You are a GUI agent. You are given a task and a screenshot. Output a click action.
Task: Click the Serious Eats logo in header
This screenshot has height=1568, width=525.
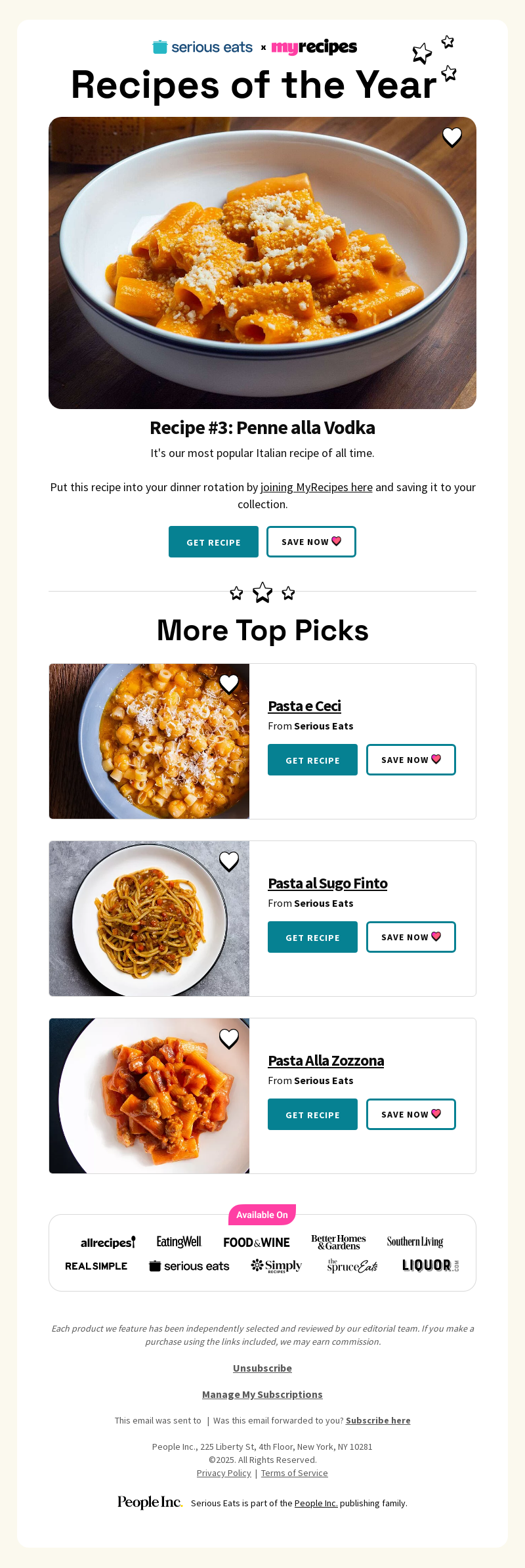point(203,47)
